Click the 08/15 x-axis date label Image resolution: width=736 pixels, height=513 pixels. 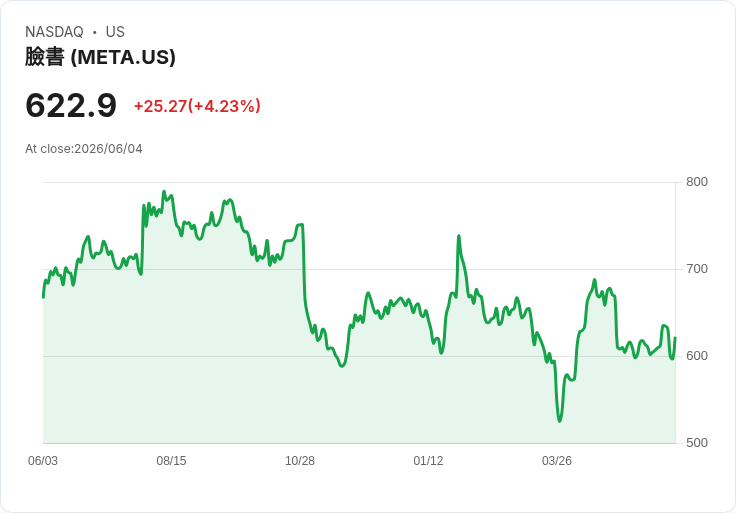click(x=171, y=460)
